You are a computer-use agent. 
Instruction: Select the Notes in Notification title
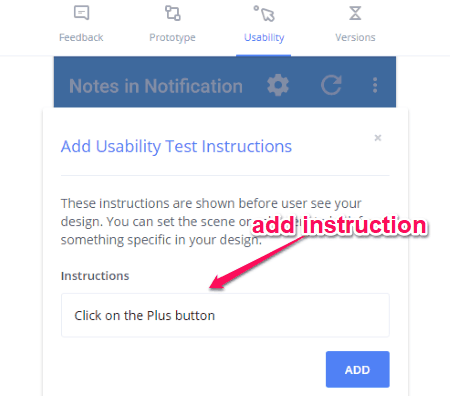pyautogui.click(x=156, y=86)
